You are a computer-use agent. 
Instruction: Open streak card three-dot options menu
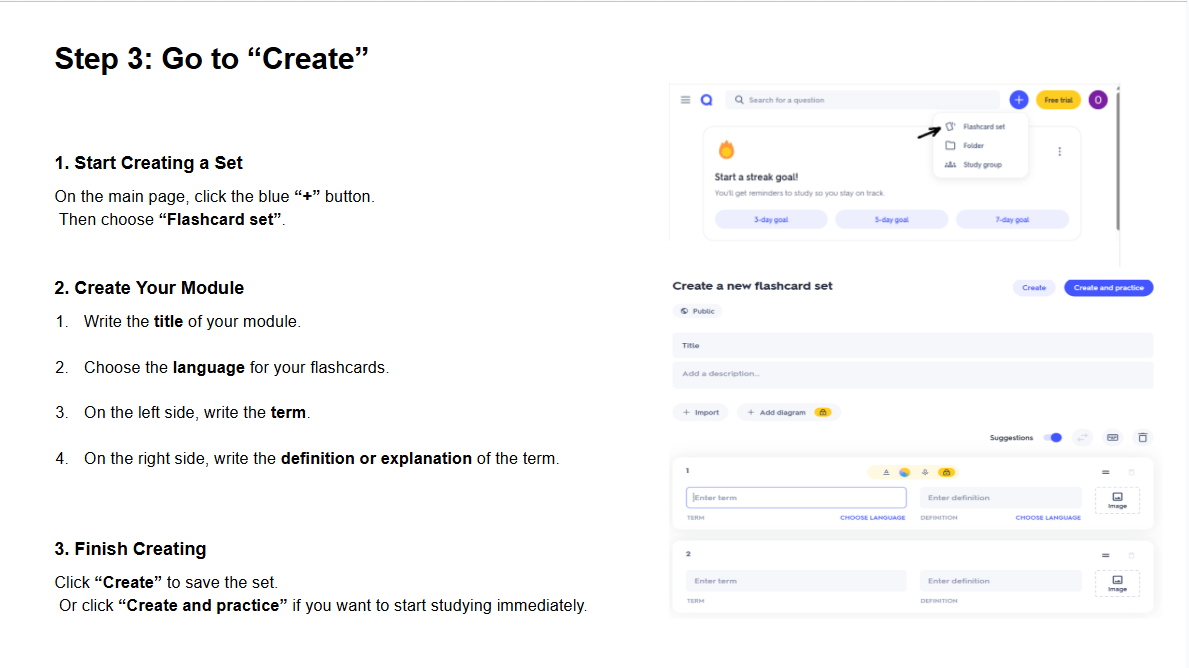pos(1059,151)
